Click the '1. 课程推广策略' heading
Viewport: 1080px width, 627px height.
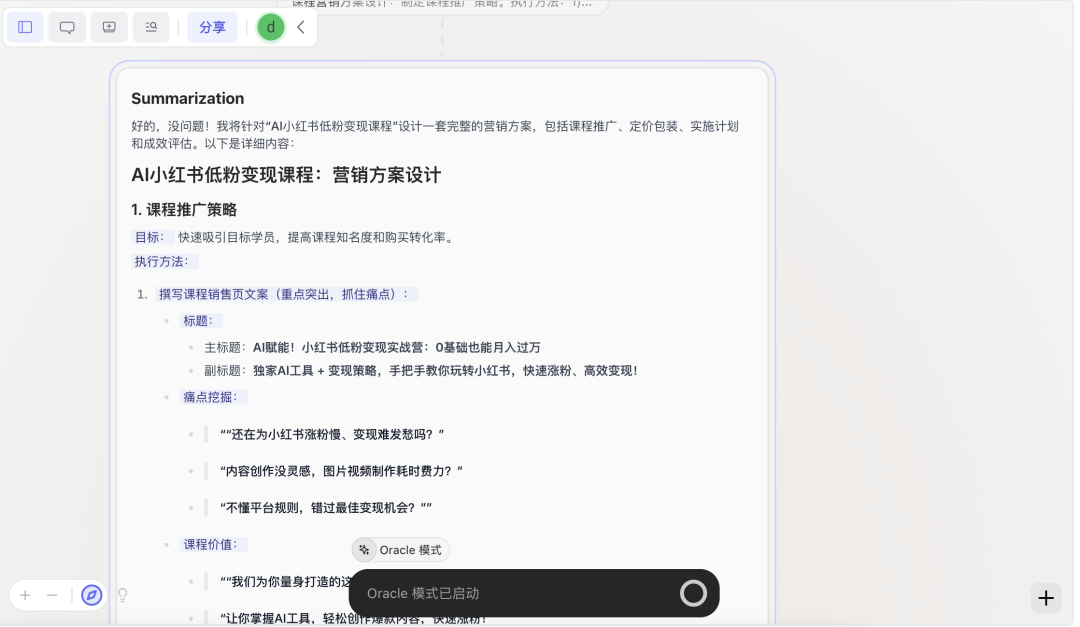(185, 209)
